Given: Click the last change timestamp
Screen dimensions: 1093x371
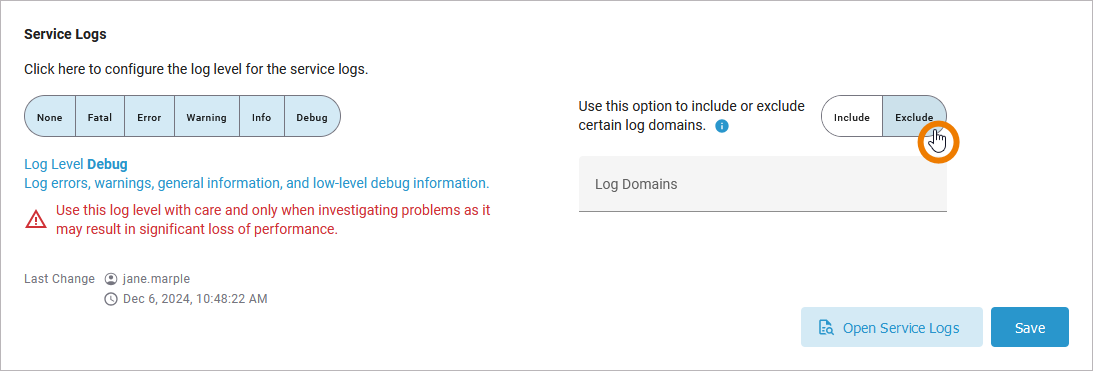Looking at the screenshot, I should 194,299.
